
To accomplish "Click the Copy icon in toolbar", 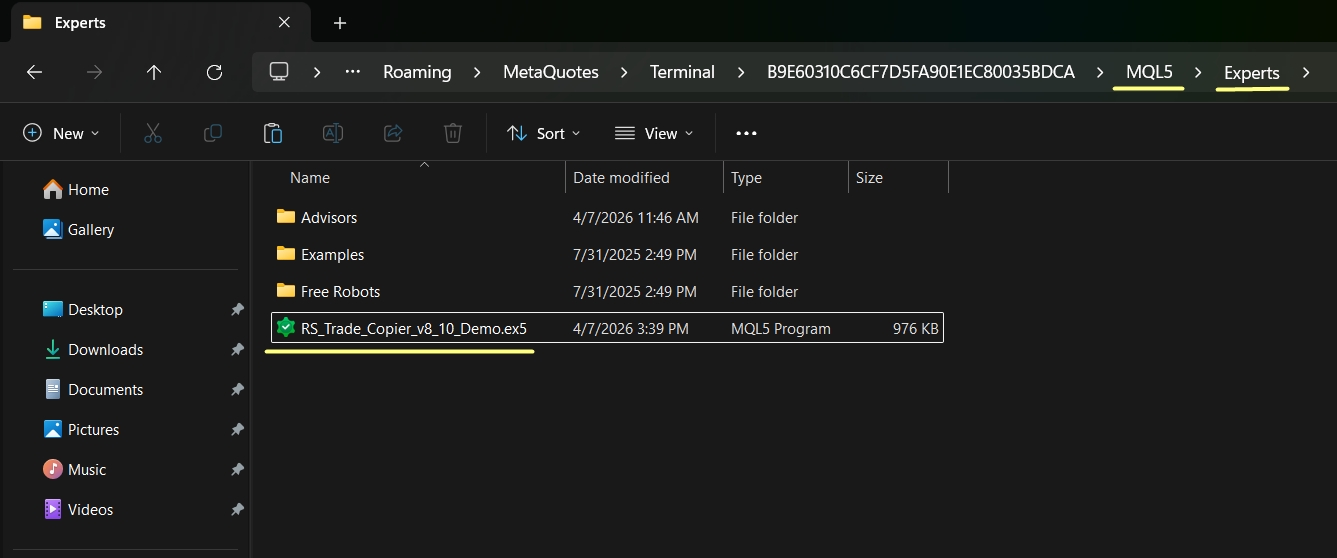I will coord(213,133).
